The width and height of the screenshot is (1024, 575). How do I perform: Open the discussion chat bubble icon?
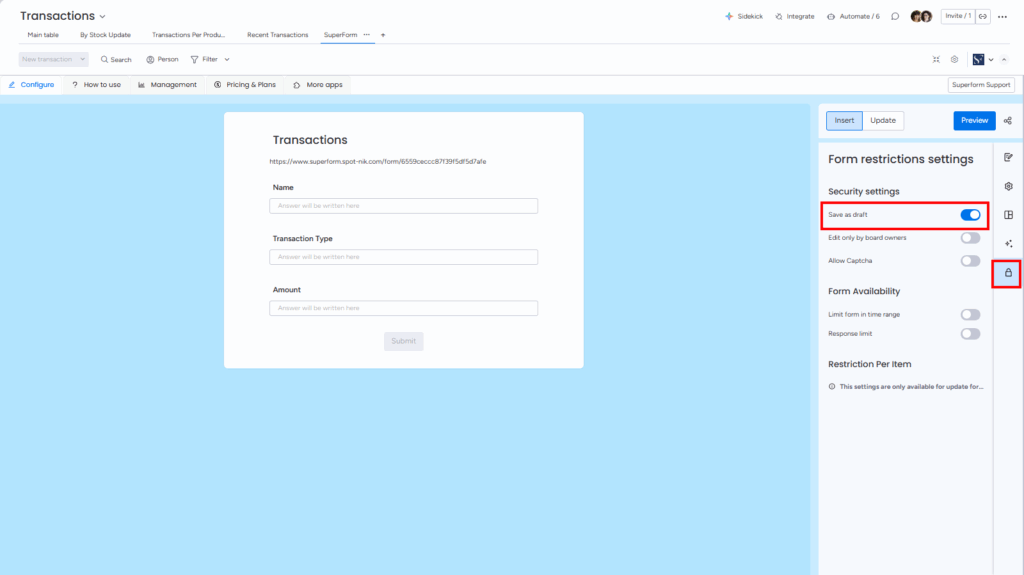tap(895, 16)
